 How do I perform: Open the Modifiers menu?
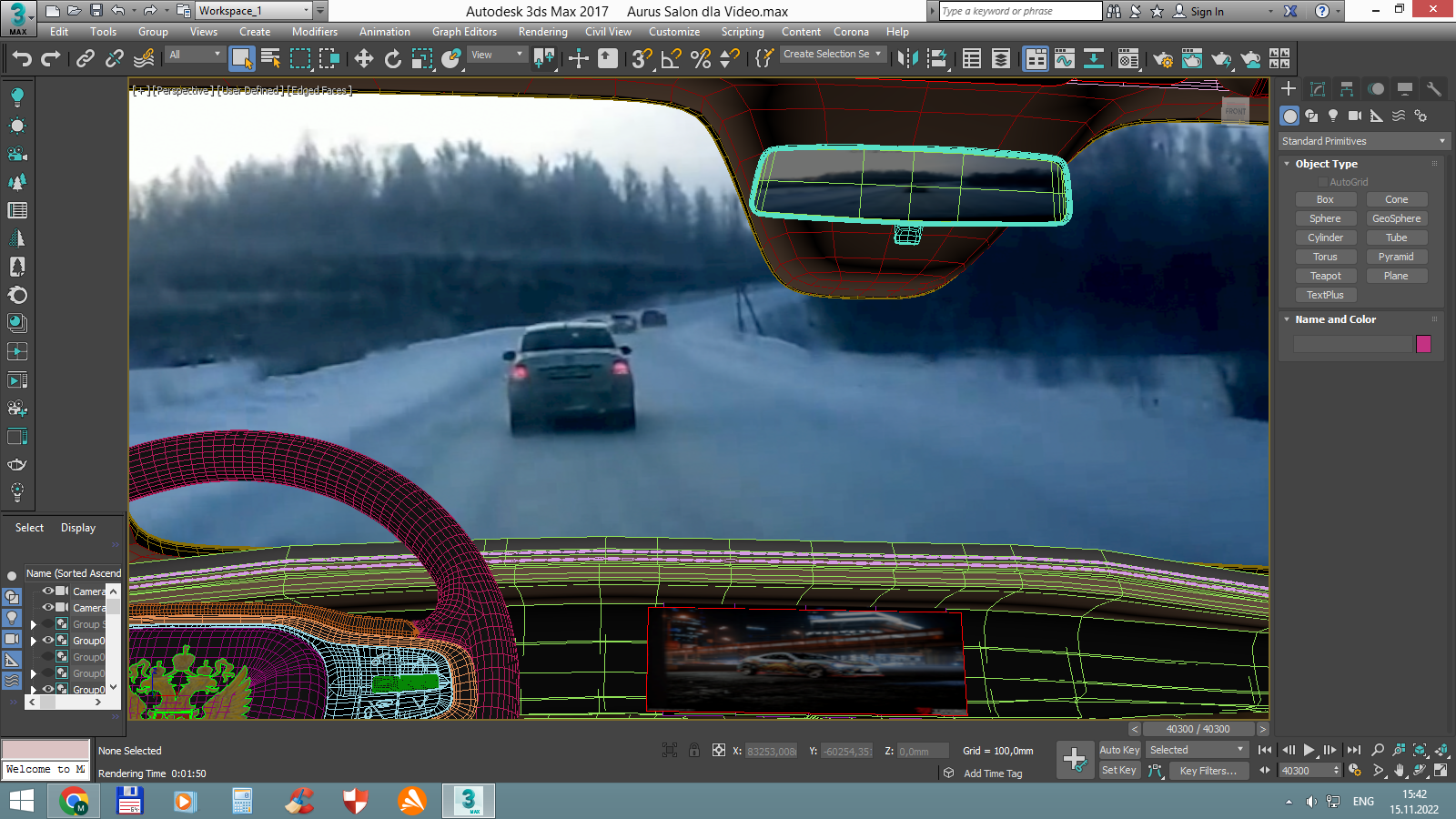pos(315,32)
